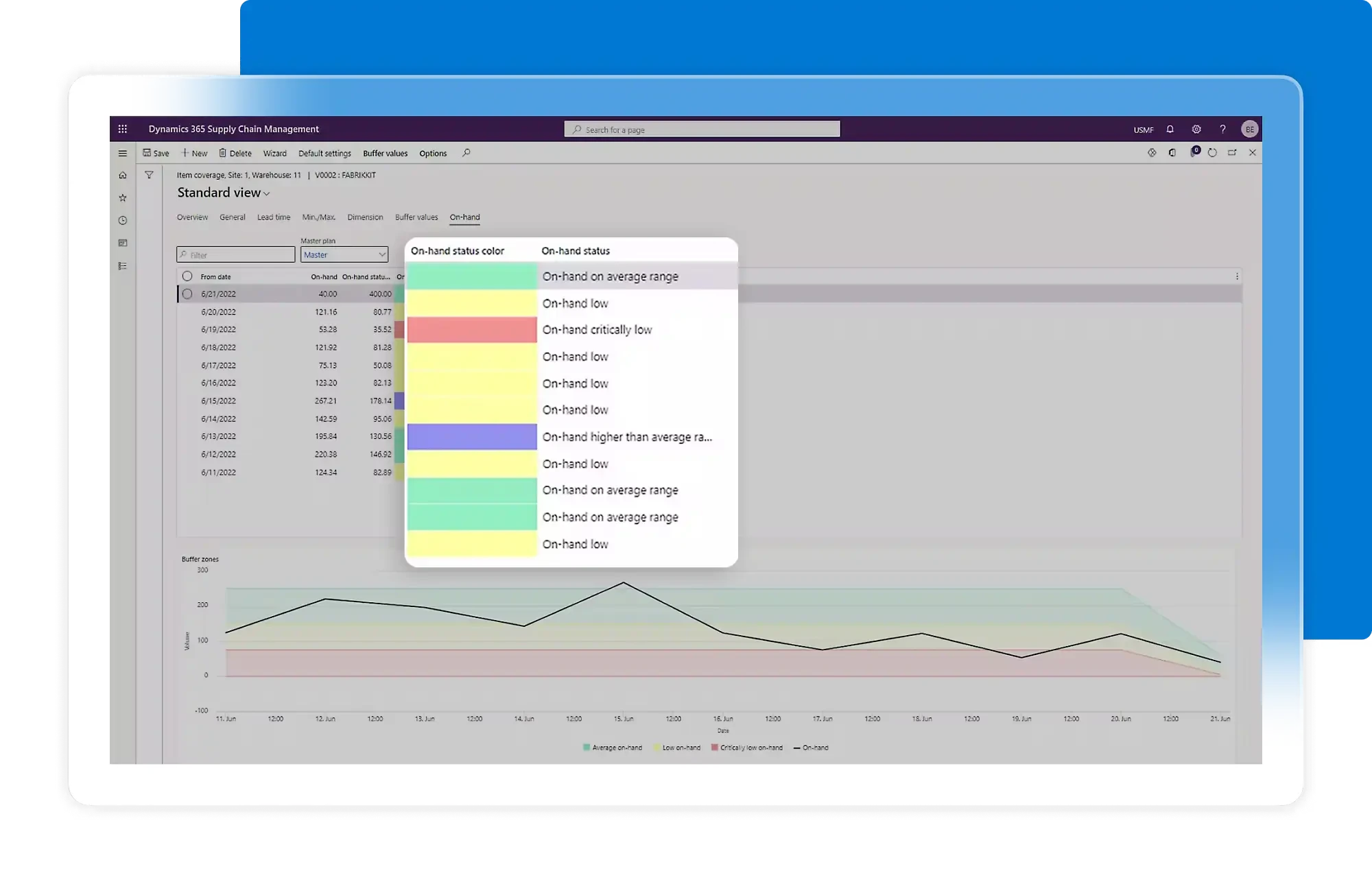Toggle hamburger menu to collapse the sidebar
Viewport: 1372px width, 880px height.
click(123, 153)
